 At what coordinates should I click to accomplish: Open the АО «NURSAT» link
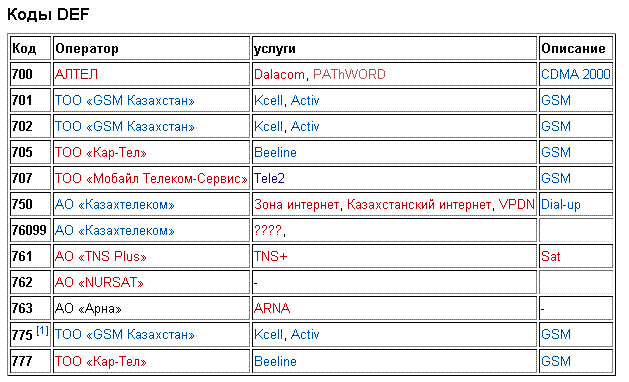(x=99, y=282)
